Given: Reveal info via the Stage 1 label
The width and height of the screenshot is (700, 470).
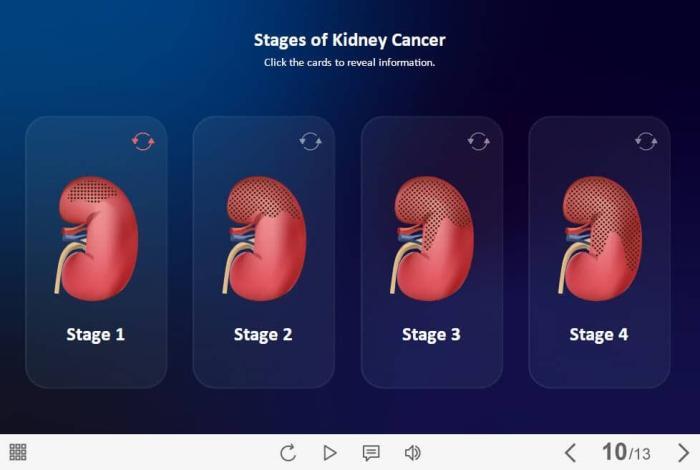Looking at the screenshot, I should [x=96, y=335].
